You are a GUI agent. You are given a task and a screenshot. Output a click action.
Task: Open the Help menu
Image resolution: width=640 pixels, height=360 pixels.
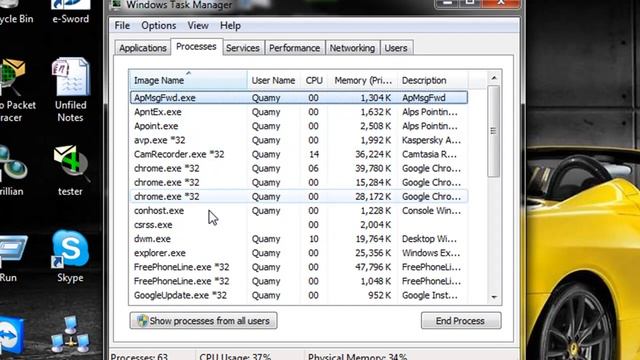pos(230,26)
